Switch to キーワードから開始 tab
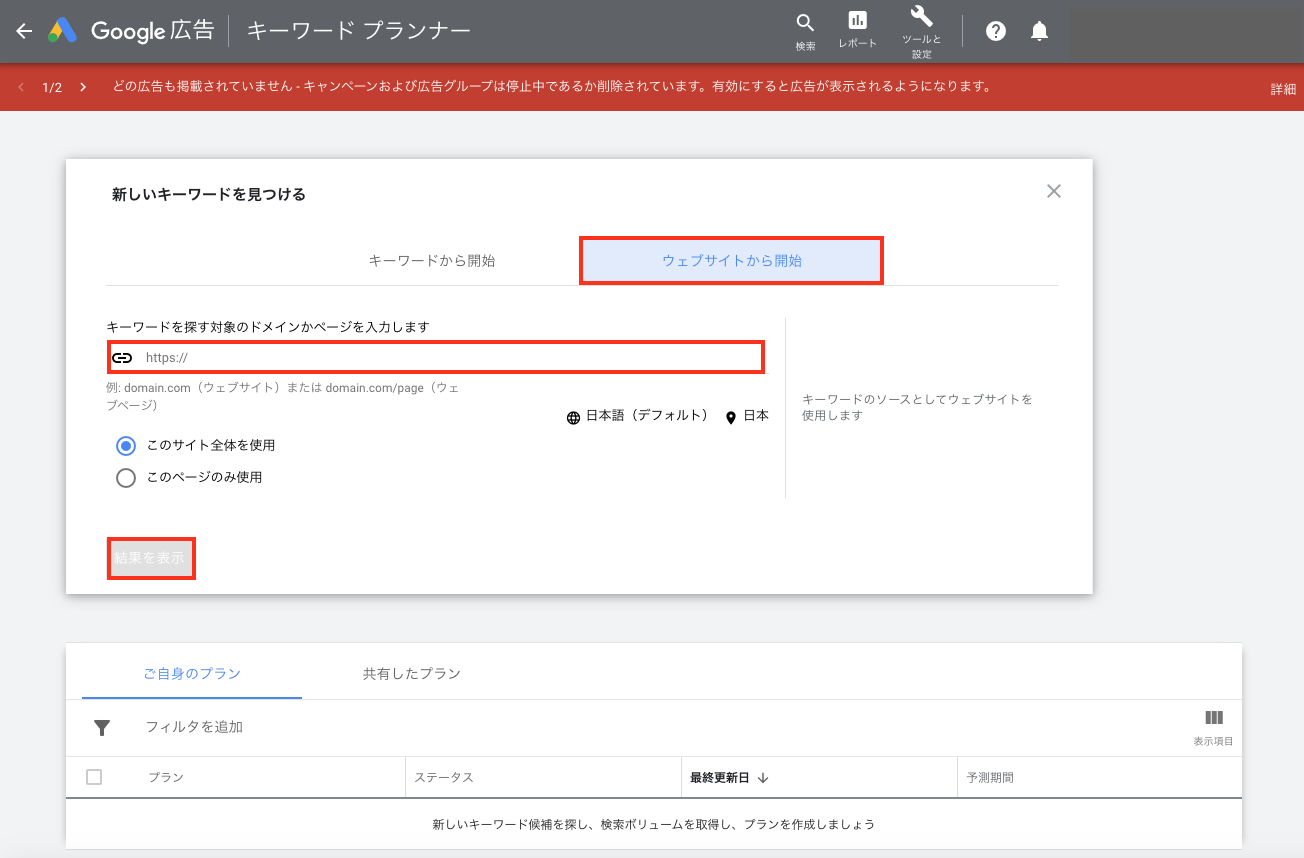 [432, 261]
